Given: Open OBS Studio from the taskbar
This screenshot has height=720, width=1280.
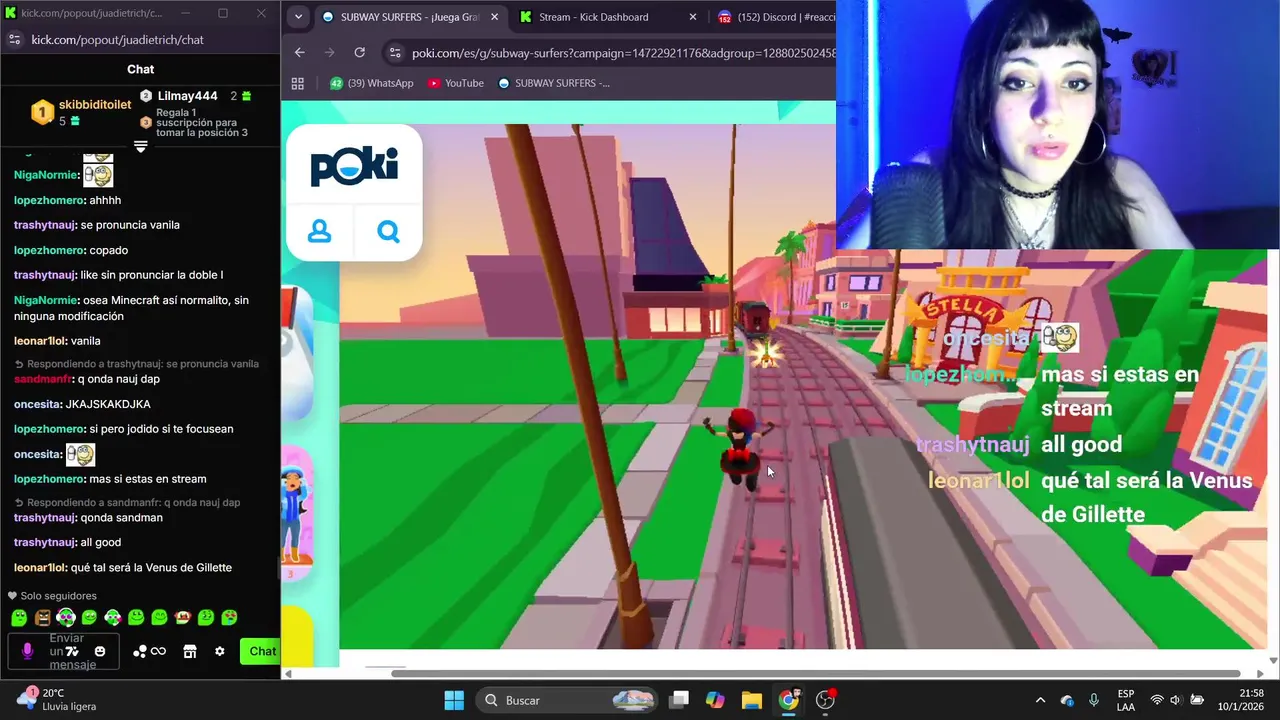Looking at the screenshot, I should pyautogui.click(x=826, y=700).
